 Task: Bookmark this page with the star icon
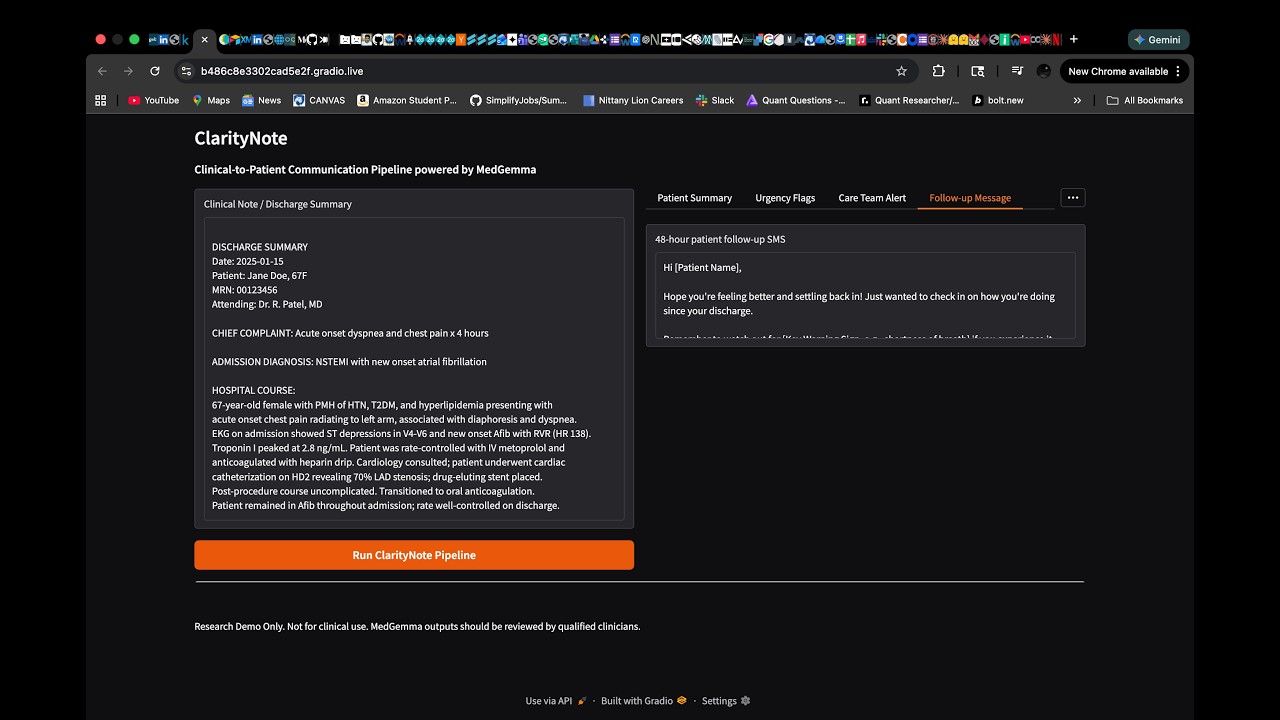pos(901,71)
